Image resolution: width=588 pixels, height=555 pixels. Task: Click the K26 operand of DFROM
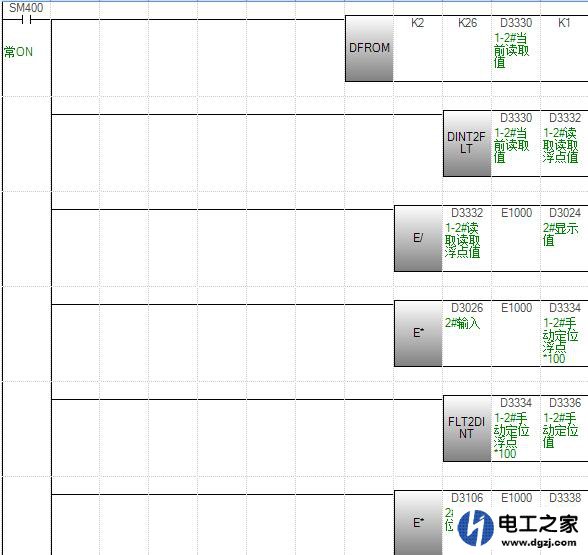pyautogui.click(x=467, y=23)
